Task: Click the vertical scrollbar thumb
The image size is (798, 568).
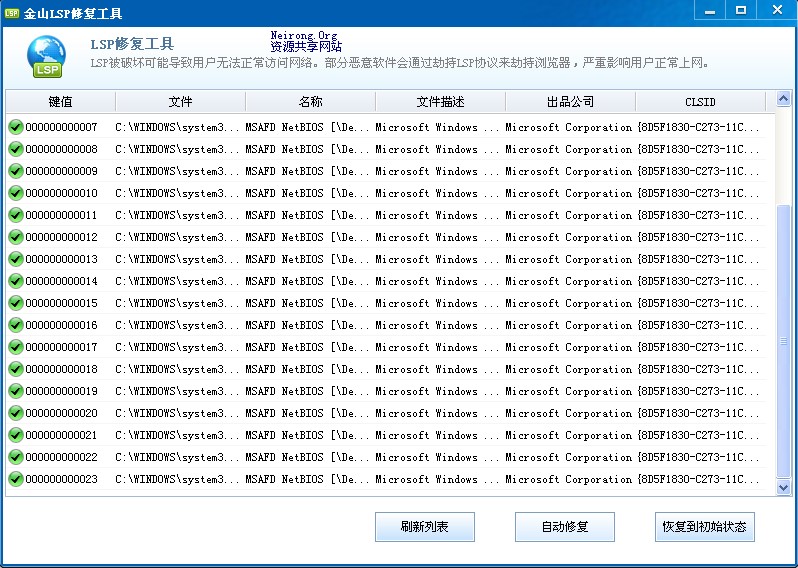Action: tap(783, 342)
